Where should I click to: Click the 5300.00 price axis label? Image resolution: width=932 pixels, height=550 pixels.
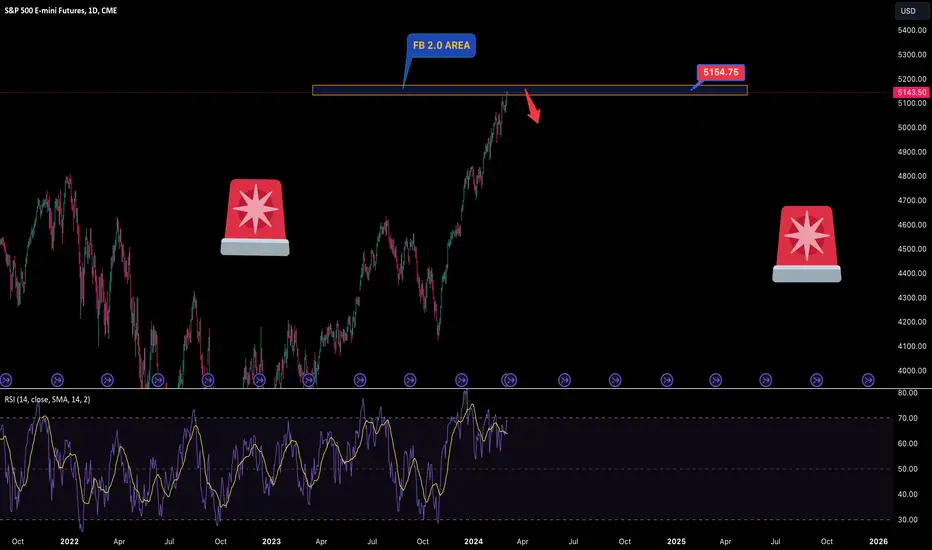(912, 54)
